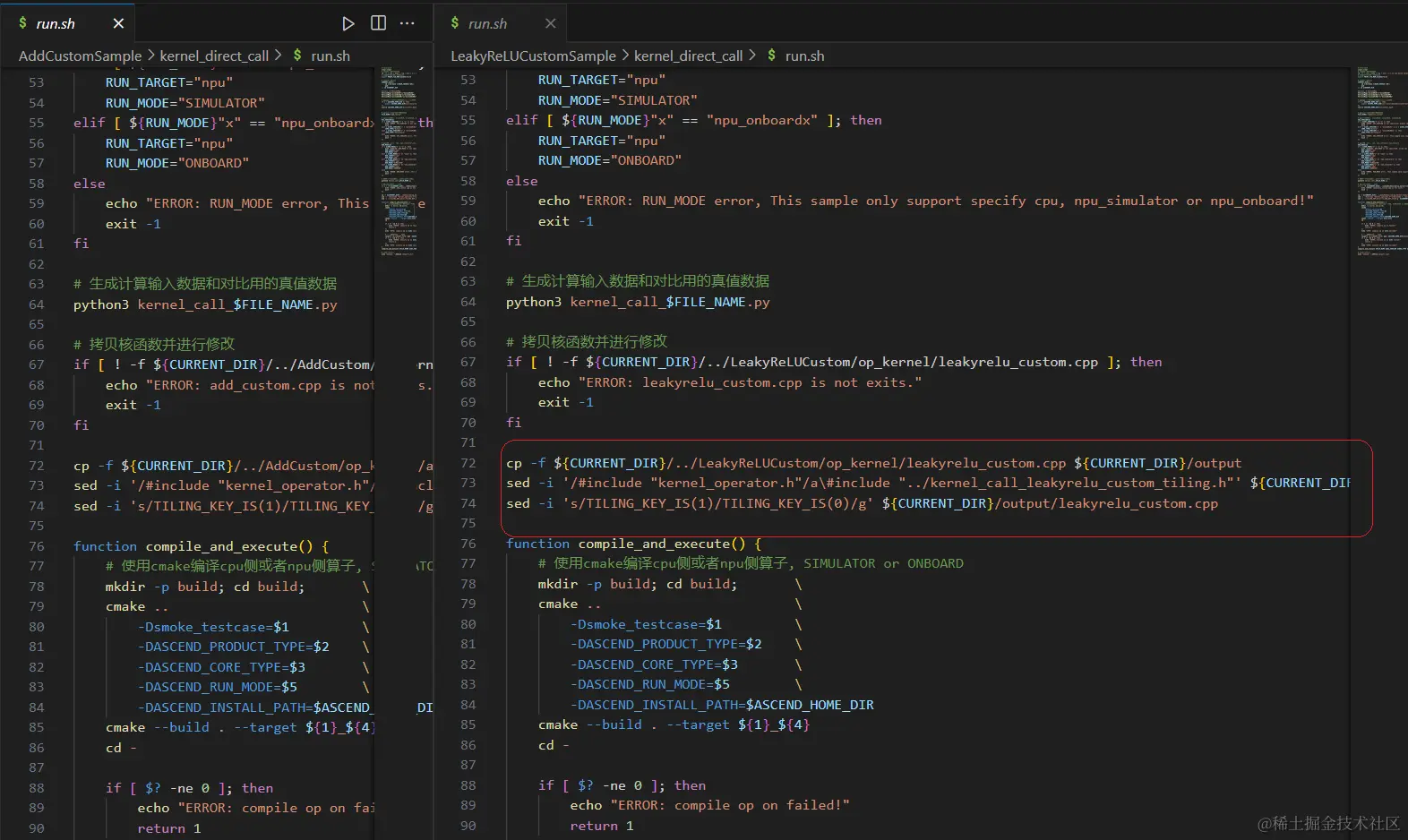Select line number 67 in the right pane

(x=468, y=362)
